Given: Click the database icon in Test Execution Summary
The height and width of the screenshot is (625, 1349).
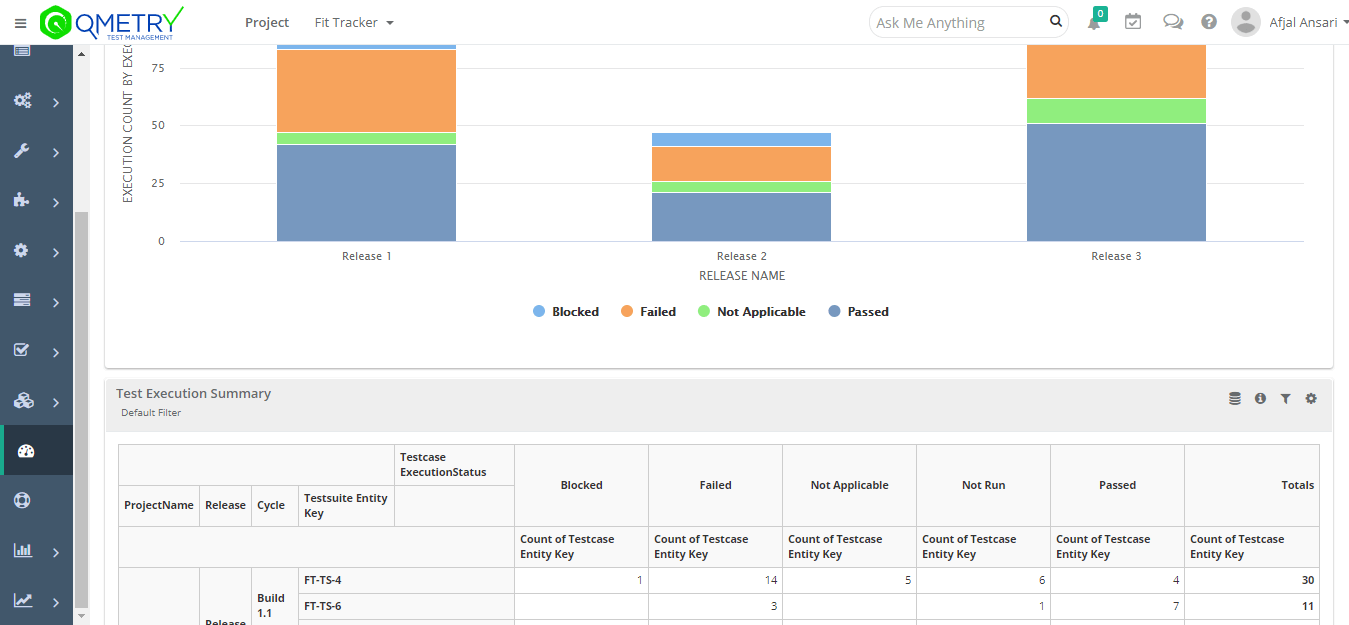Looking at the screenshot, I should click(1235, 399).
